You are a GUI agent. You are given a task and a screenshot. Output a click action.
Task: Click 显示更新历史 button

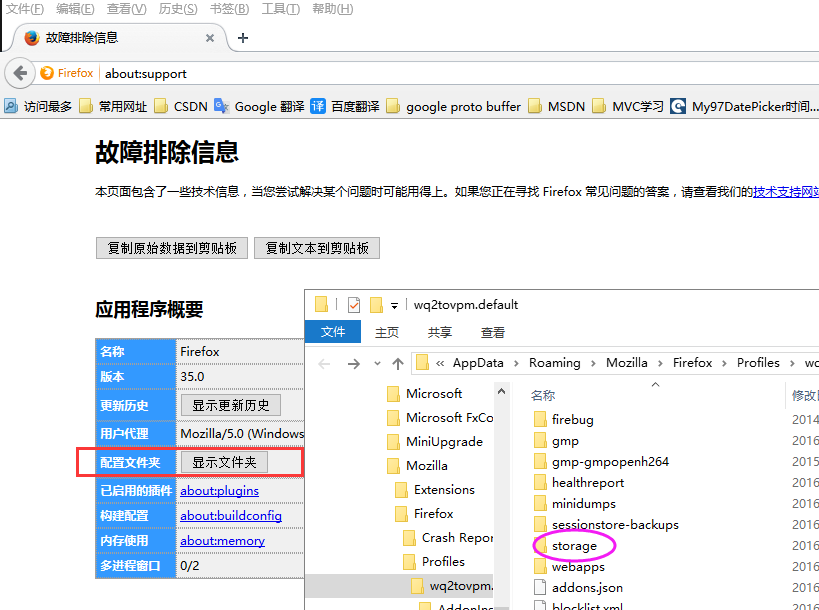pos(231,405)
